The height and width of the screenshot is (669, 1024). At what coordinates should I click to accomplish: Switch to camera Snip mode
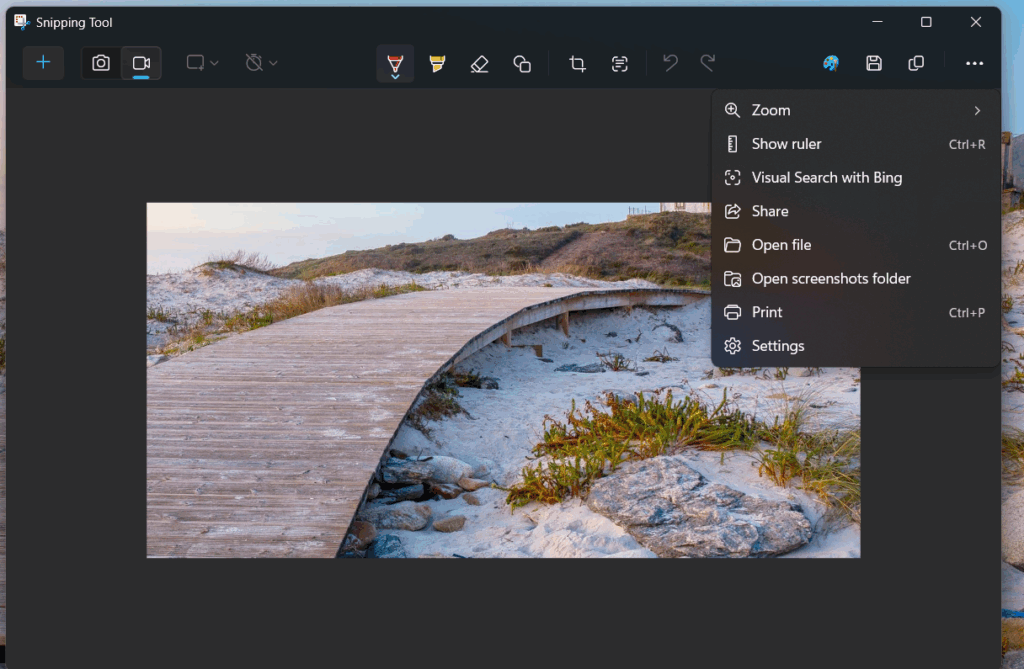coord(101,63)
